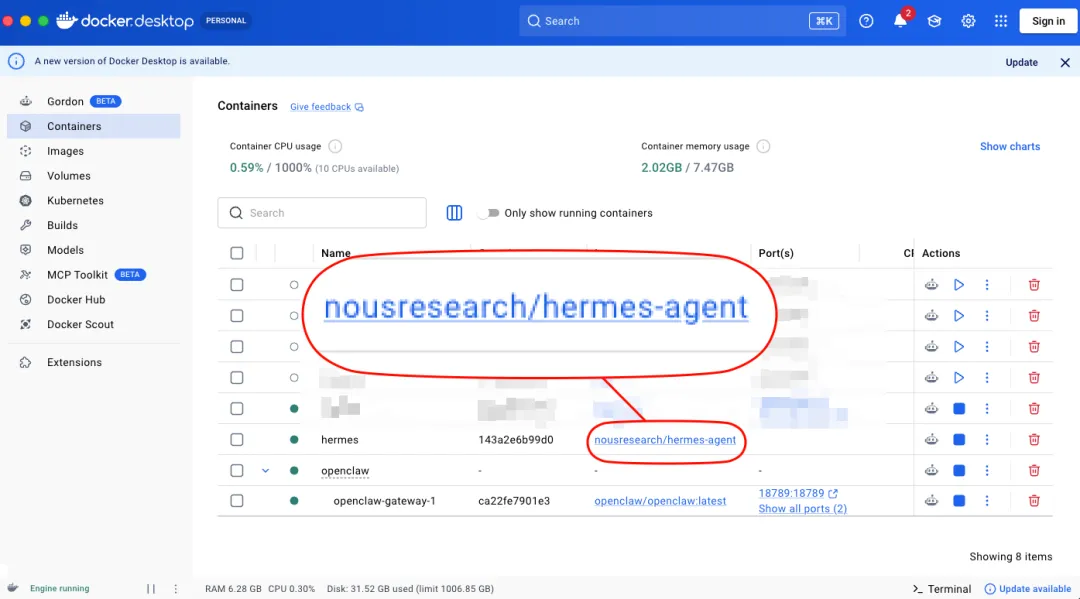Open the settings gear icon
Viewport: 1080px width, 599px height.
click(x=968, y=21)
